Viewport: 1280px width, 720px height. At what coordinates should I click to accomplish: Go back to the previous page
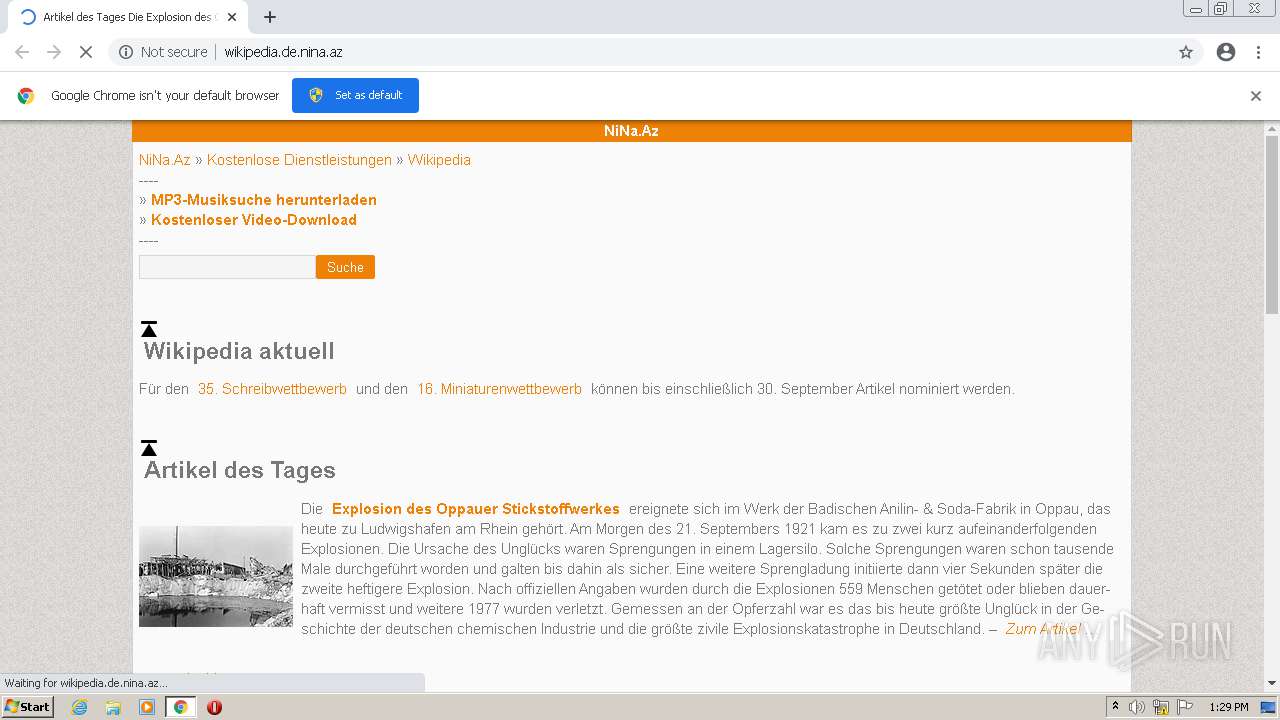[22, 52]
